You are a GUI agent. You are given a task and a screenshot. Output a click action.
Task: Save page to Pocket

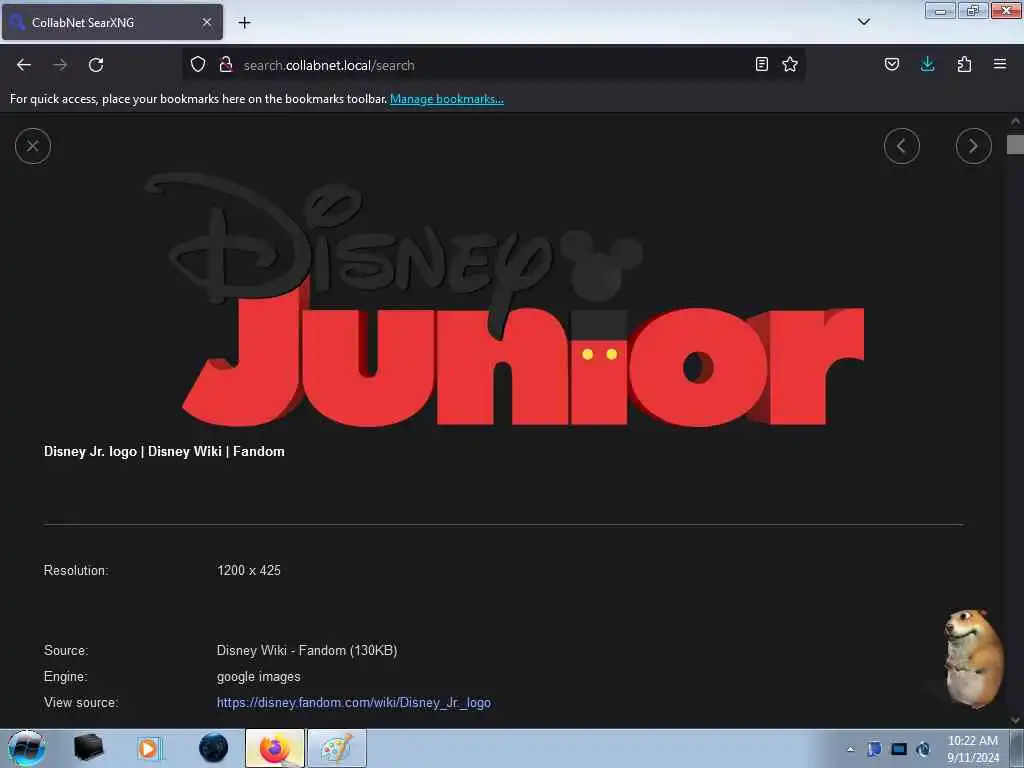891,65
